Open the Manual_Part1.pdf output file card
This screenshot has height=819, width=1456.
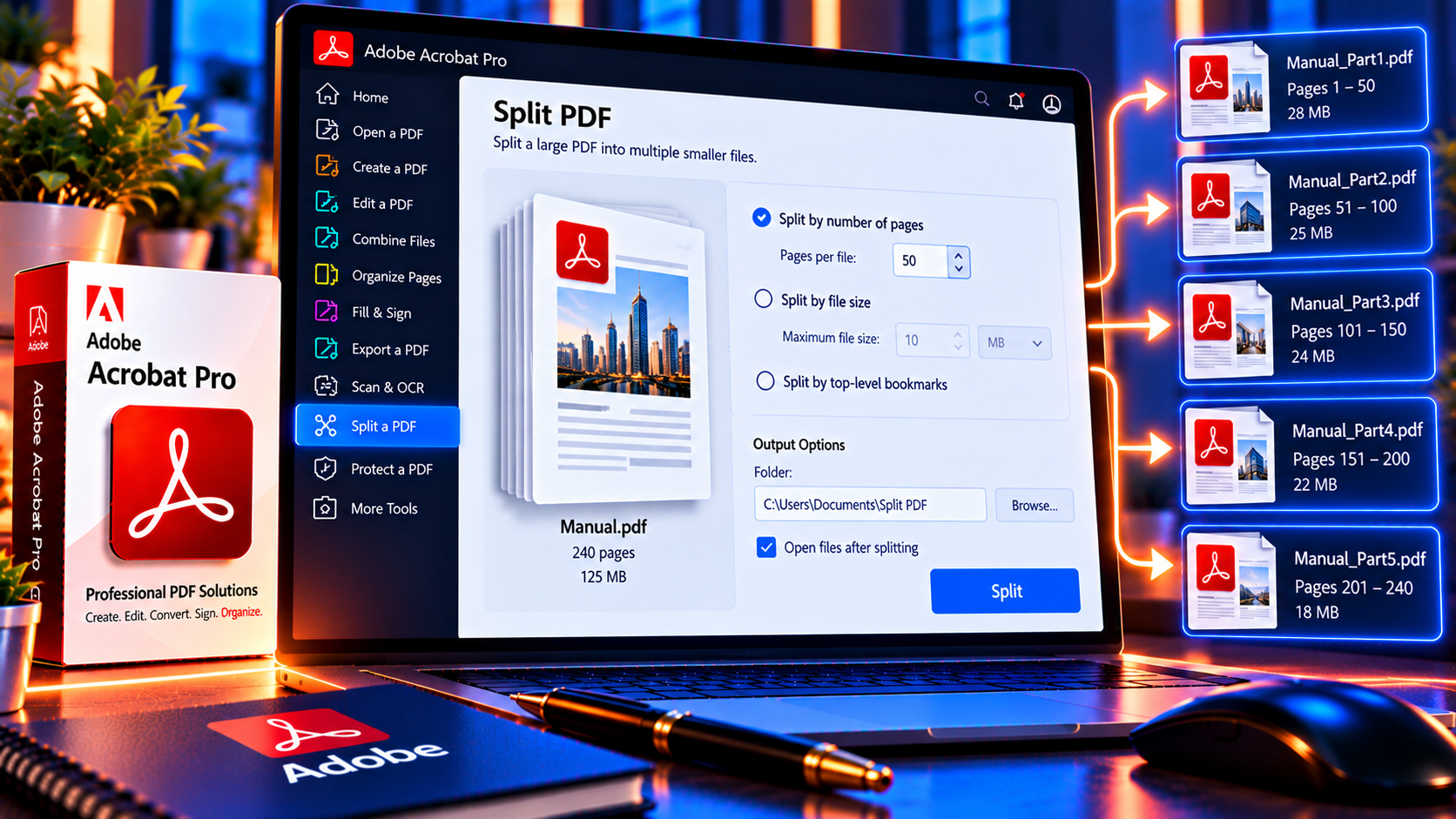pyautogui.click(x=1303, y=85)
